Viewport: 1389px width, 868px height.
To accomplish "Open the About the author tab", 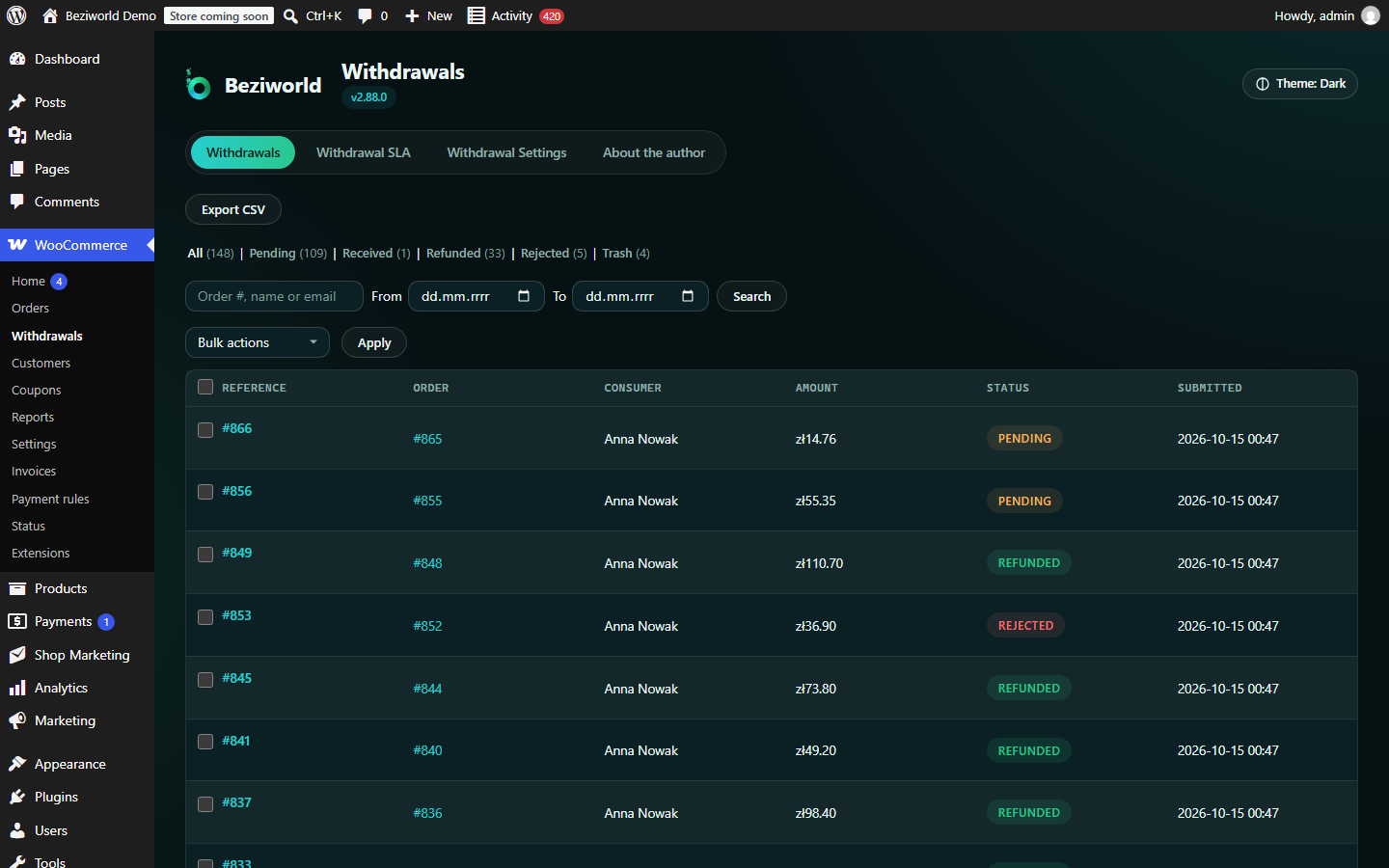I will click(x=654, y=152).
